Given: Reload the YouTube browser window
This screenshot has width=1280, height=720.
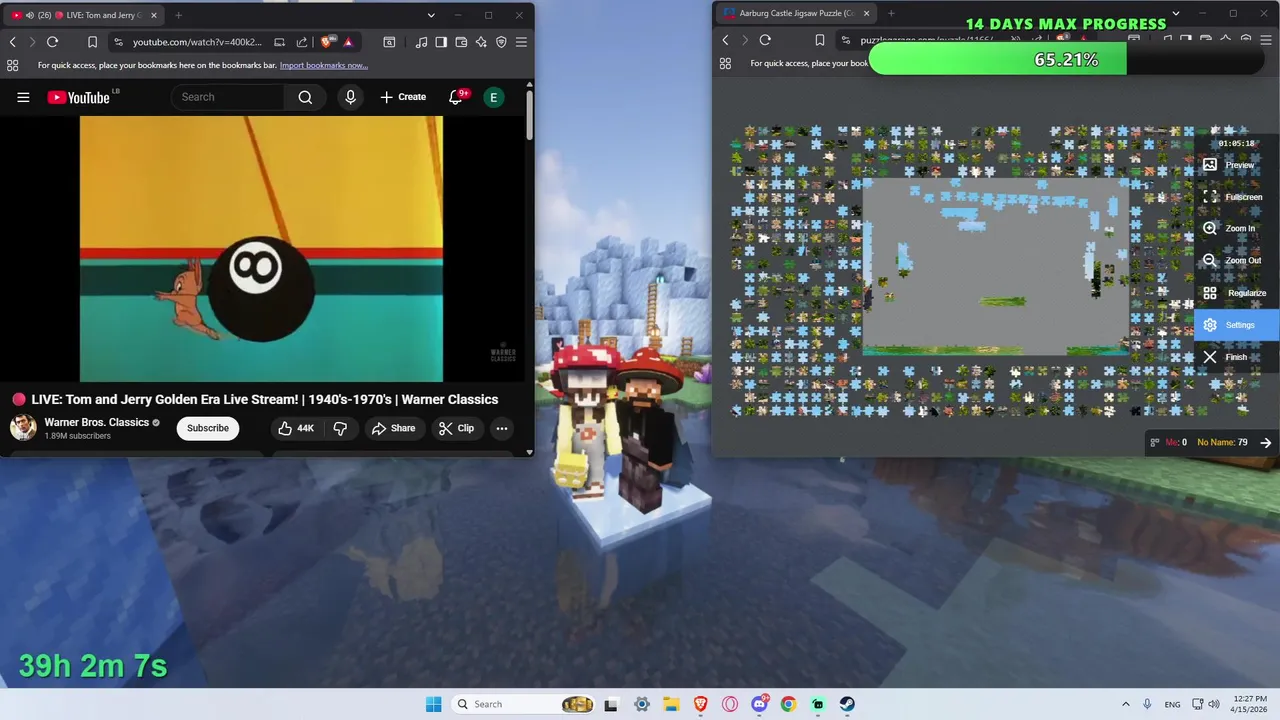Looking at the screenshot, I should pyautogui.click(x=52, y=42).
